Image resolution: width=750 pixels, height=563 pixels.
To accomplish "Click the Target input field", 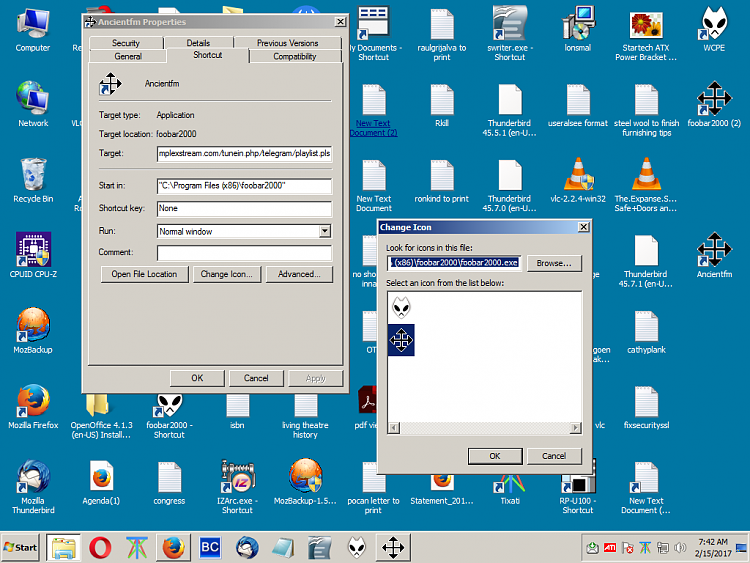I will (244, 154).
